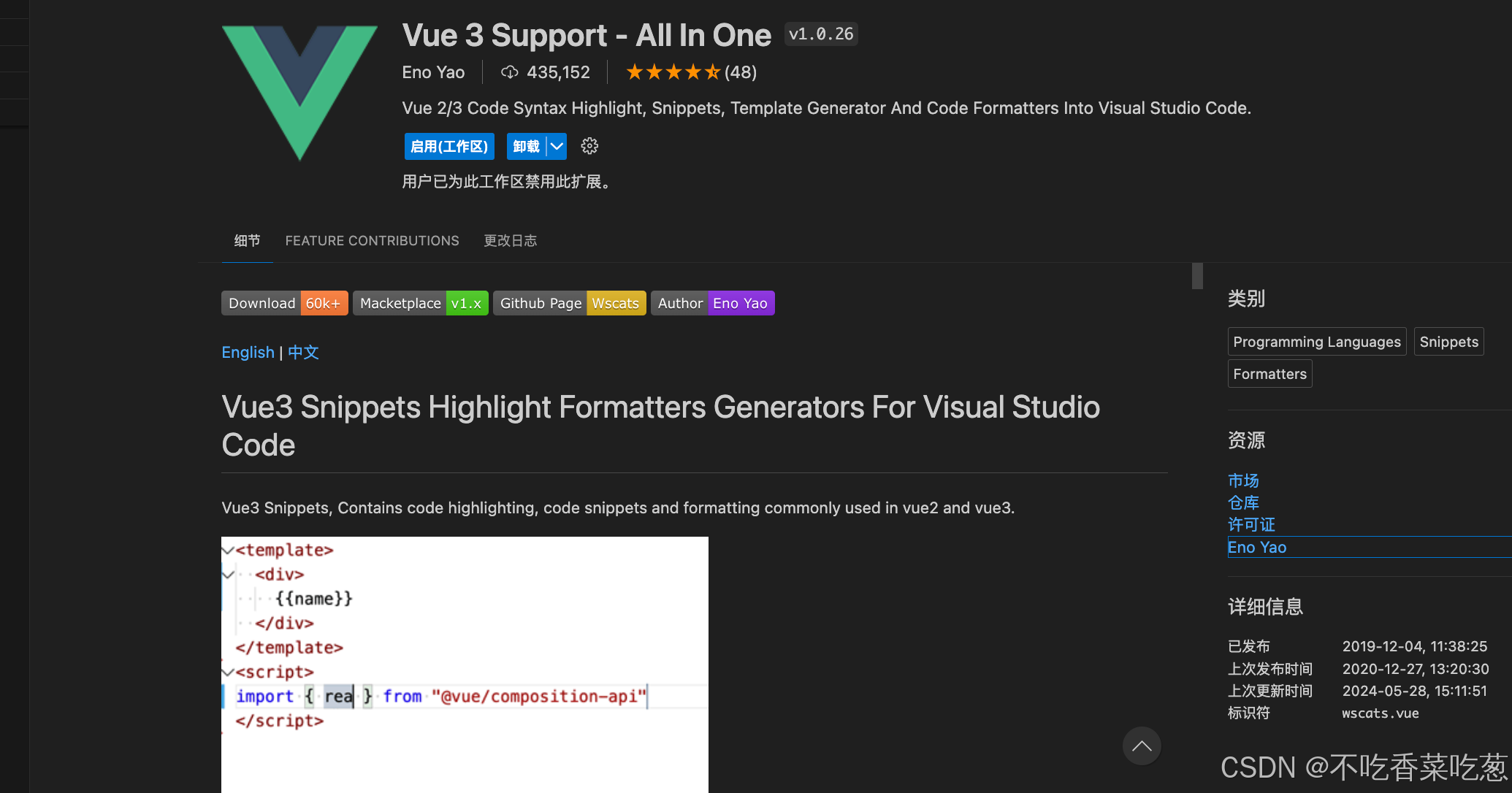Click the 启用(工作区) enable button
The image size is (1512, 793).
(x=449, y=146)
